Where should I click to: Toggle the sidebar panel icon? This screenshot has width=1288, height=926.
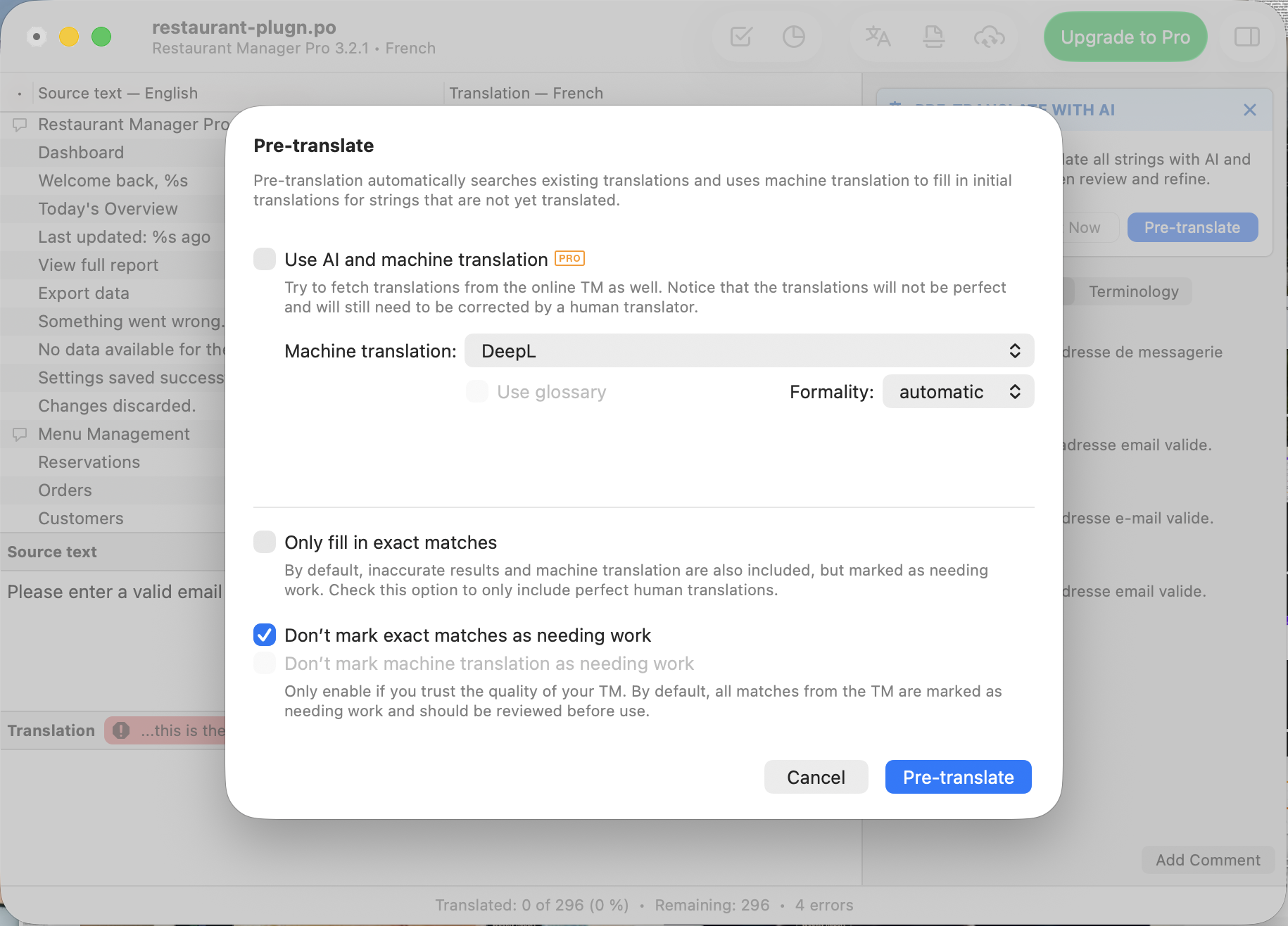pyautogui.click(x=1246, y=37)
